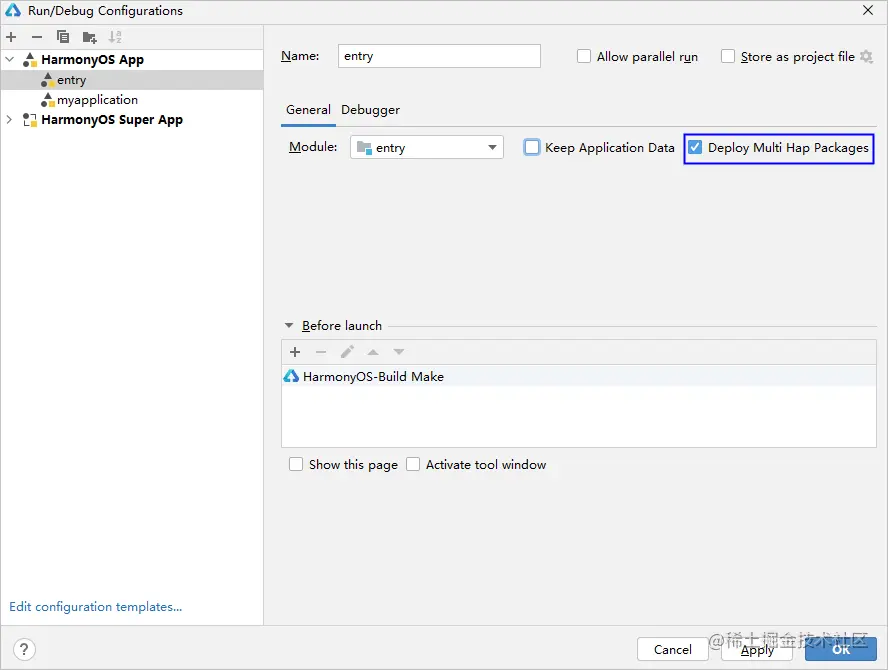
Task: Select the myapplication configuration
Action: tap(97, 100)
